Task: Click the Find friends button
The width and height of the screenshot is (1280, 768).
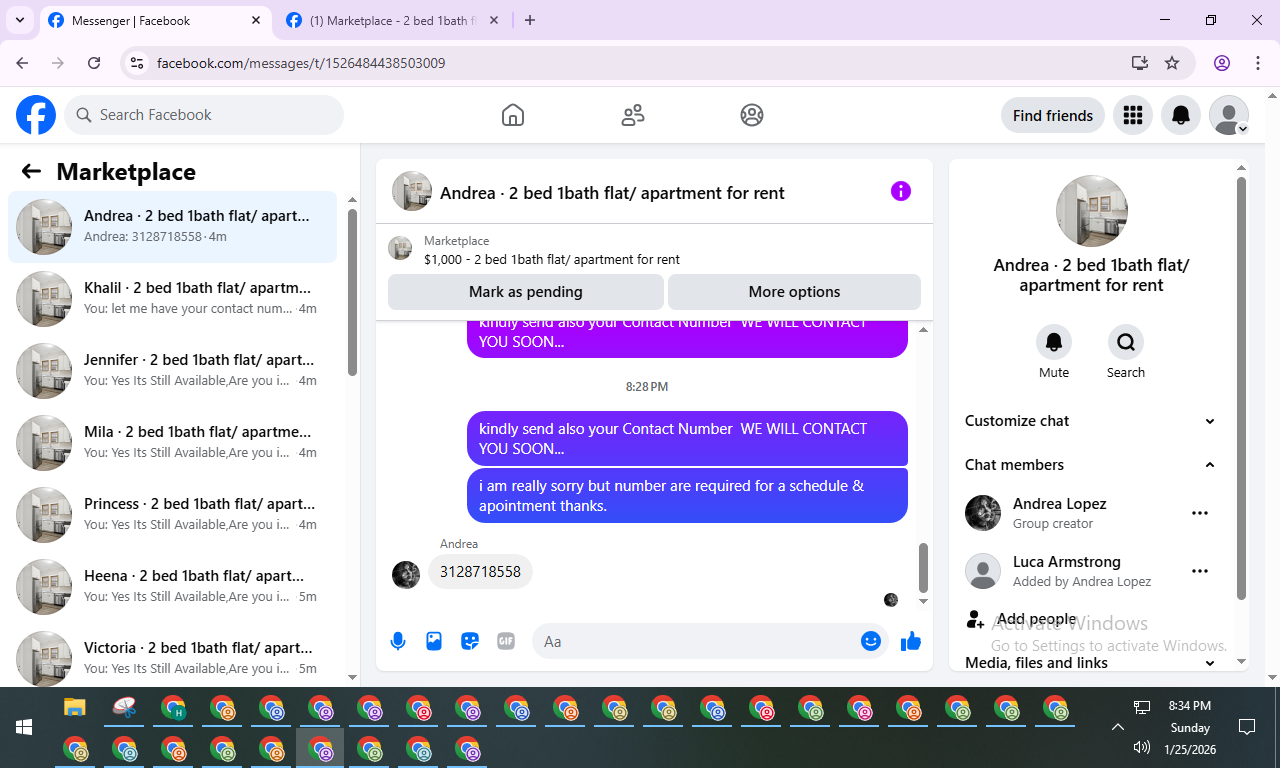Action: [1053, 115]
